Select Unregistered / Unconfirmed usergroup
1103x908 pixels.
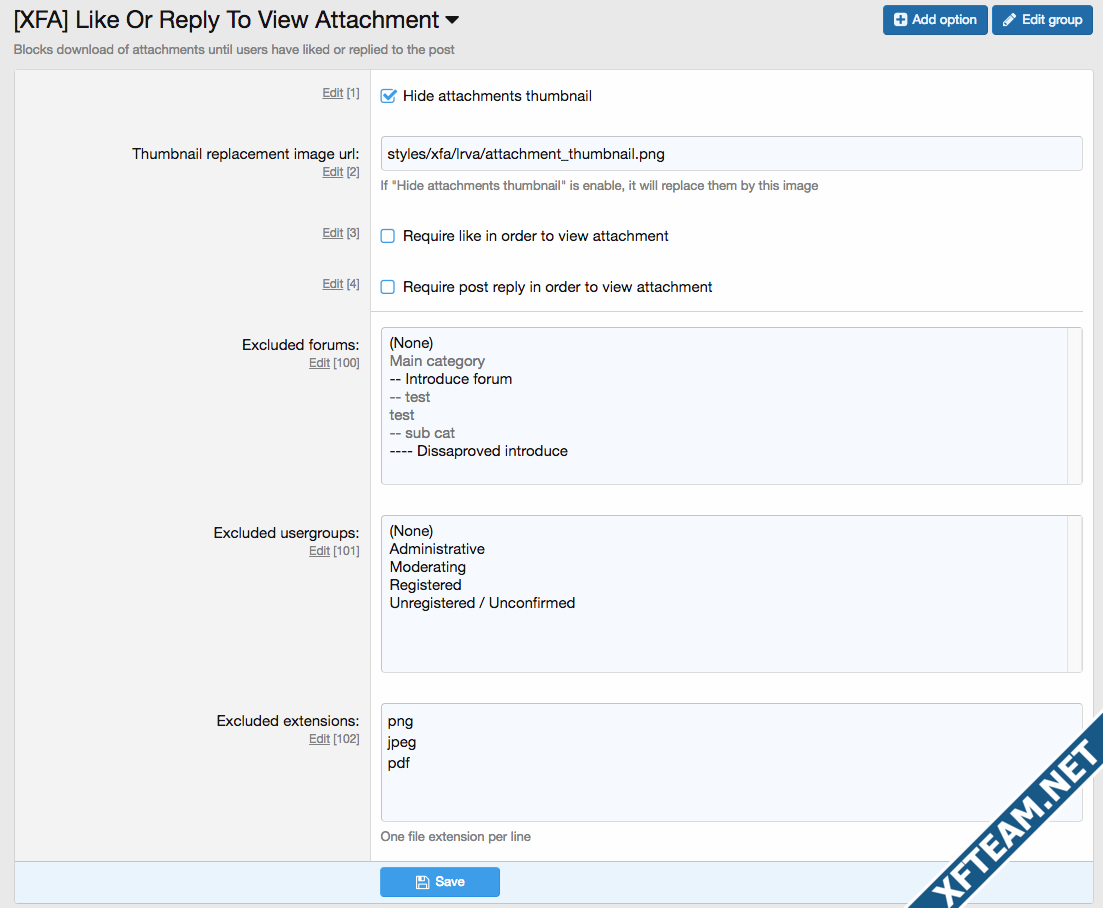click(x=483, y=603)
